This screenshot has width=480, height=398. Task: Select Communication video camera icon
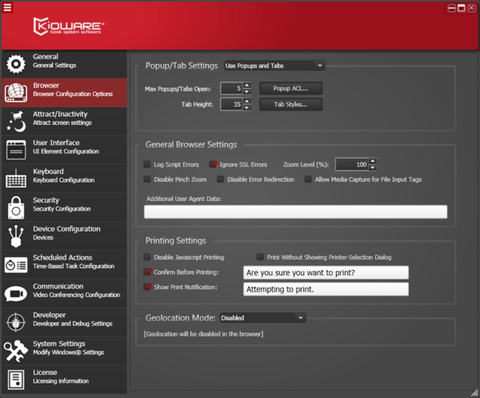(x=16, y=294)
